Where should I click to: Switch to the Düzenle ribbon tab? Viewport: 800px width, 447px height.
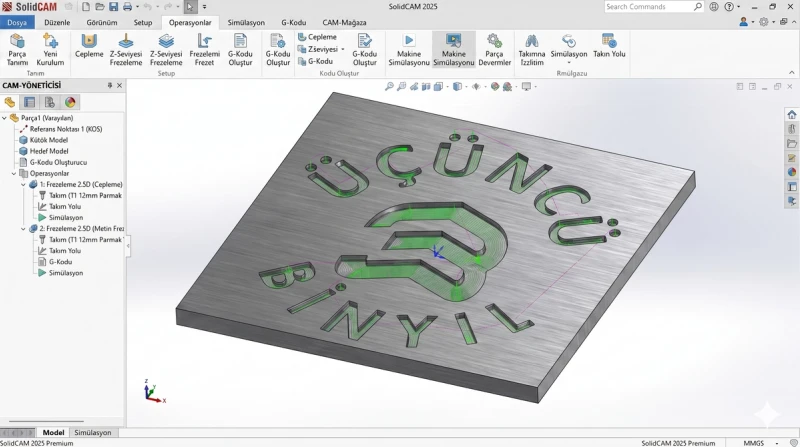tap(57, 22)
